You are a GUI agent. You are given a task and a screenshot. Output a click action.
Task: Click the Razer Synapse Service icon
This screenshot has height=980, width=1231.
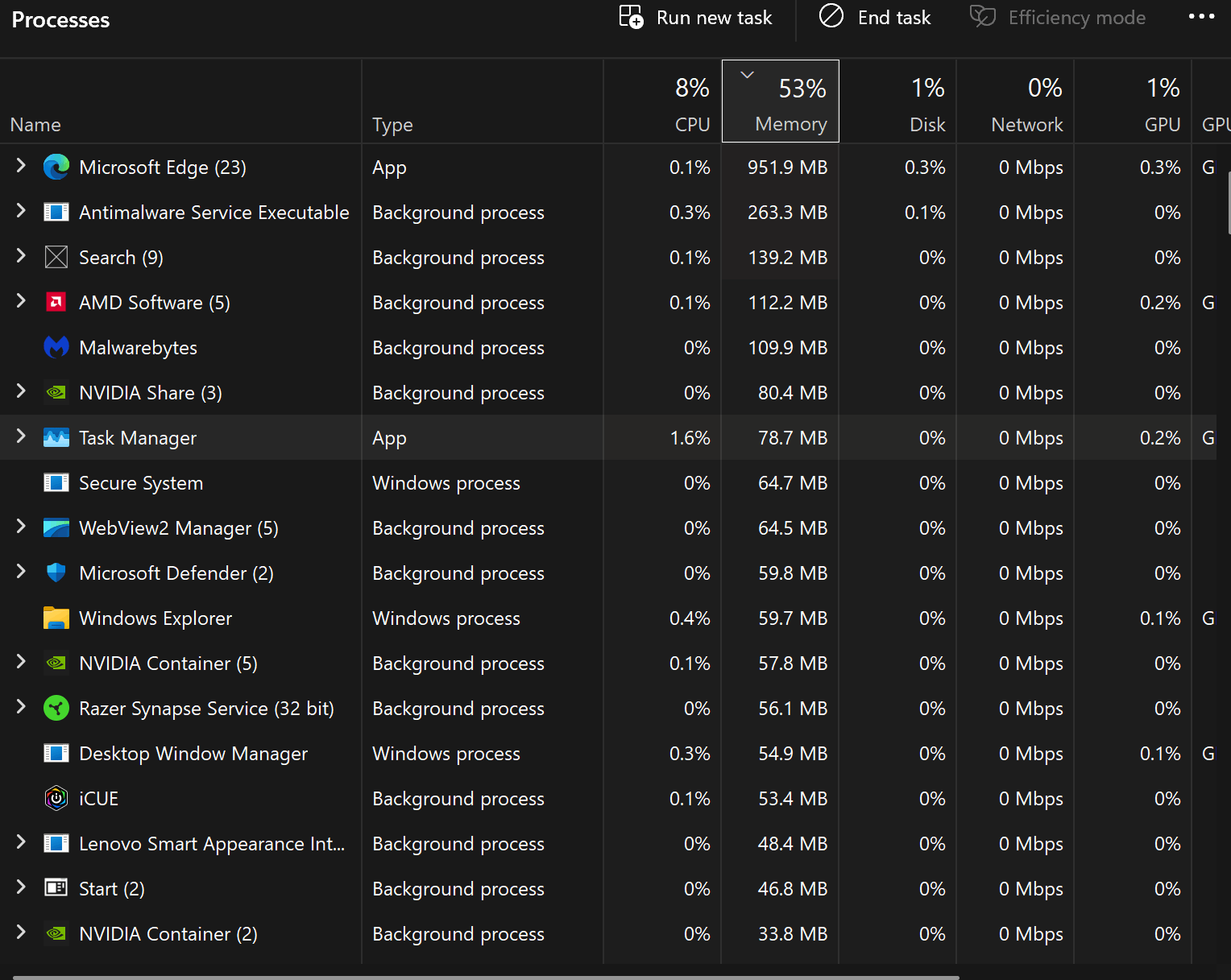56,709
